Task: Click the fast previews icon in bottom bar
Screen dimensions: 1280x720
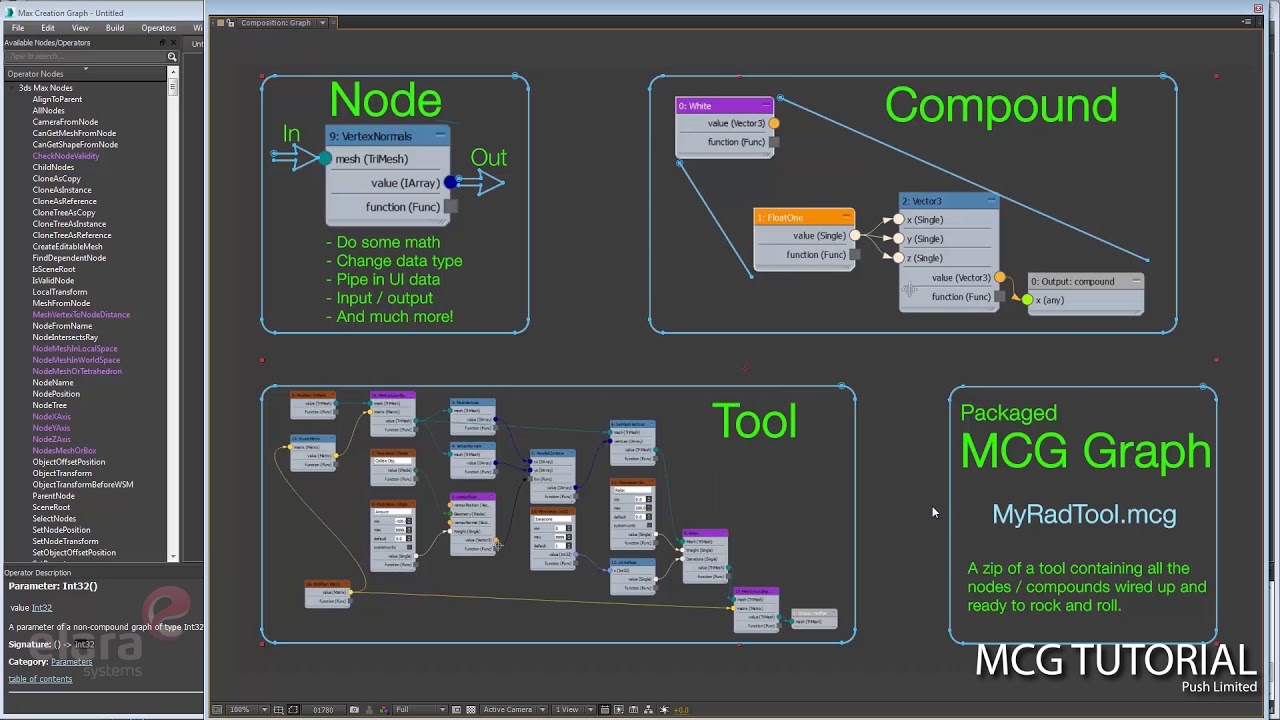Action: coord(619,710)
